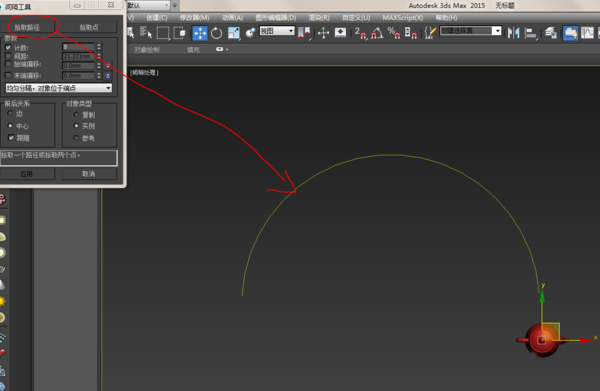Select the Move tool in toolbar
Viewport: 600px width, 391px height.
[200, 33]
